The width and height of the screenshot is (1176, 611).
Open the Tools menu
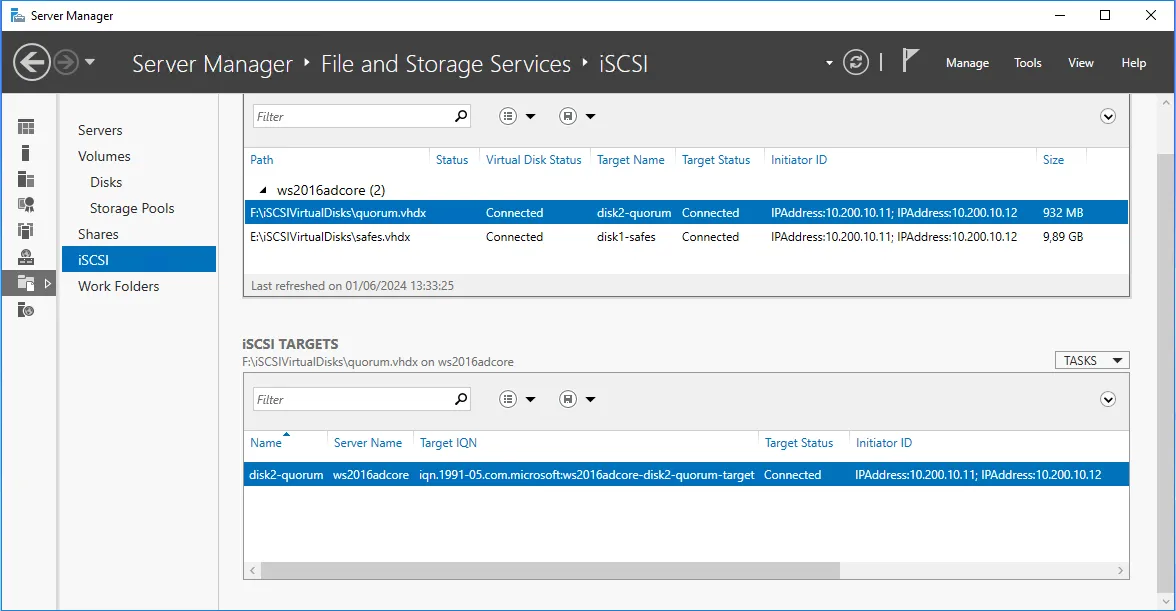click(1028, 63)
